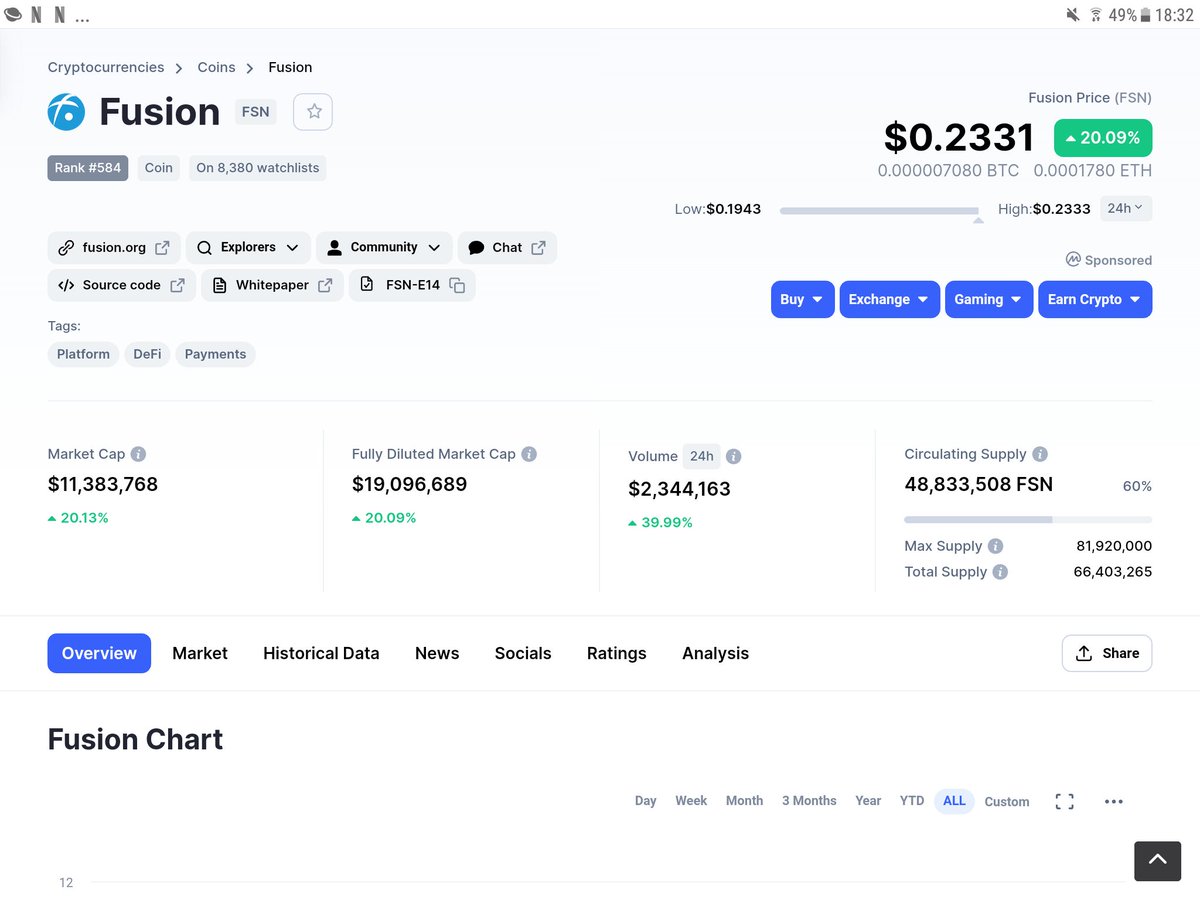The image size is (1200, 900).
Task: Add Fusion to watchlist with star icon
Action: tap(313, 112)
